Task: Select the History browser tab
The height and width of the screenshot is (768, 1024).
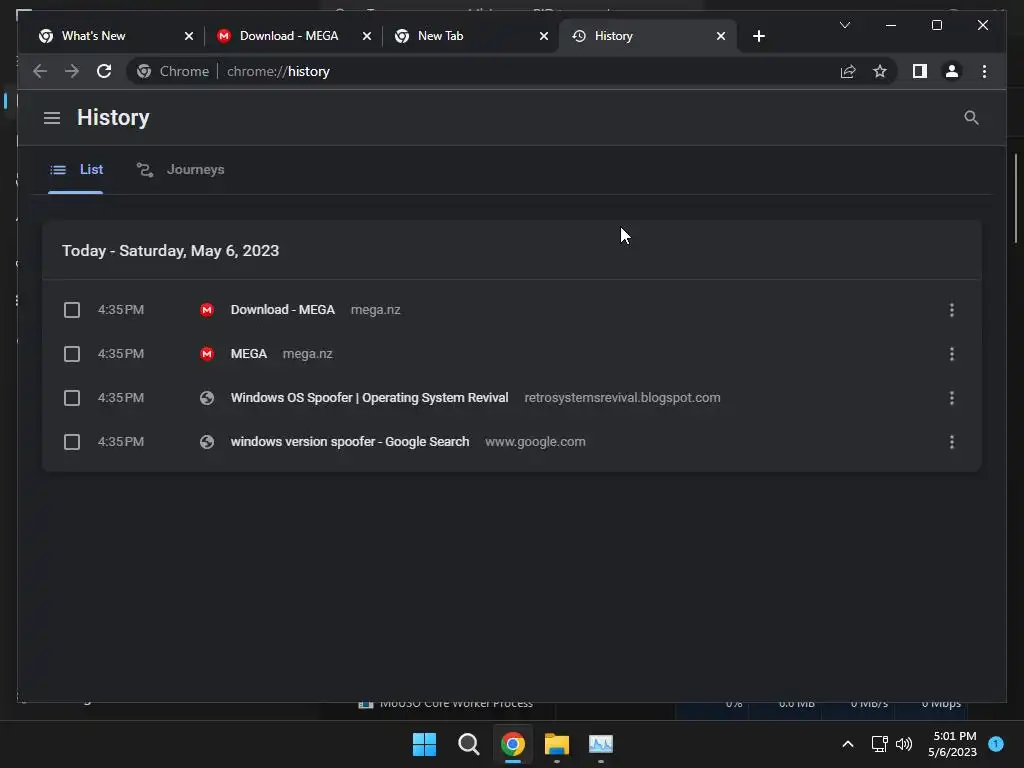Action: click(x=647, y=36)
